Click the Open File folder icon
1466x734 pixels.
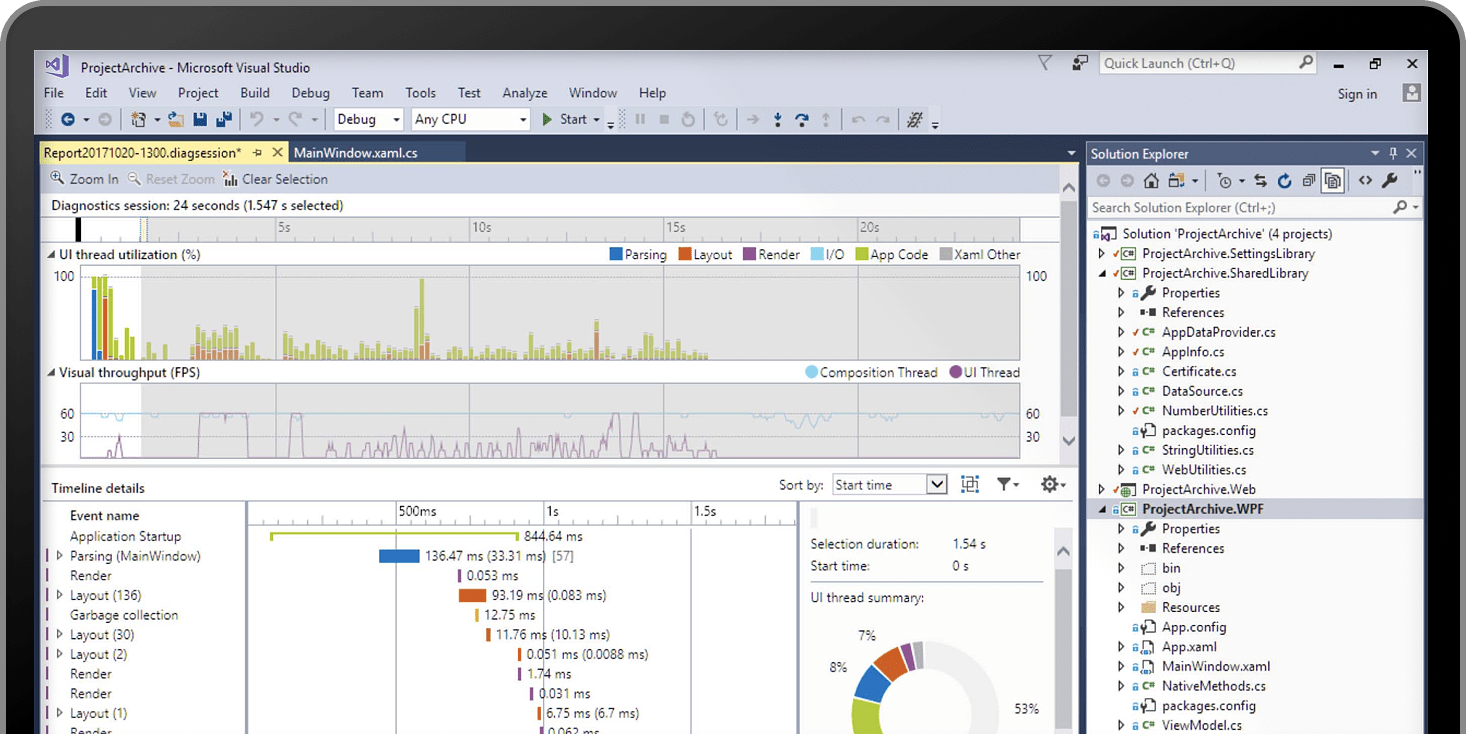(175, 119)
